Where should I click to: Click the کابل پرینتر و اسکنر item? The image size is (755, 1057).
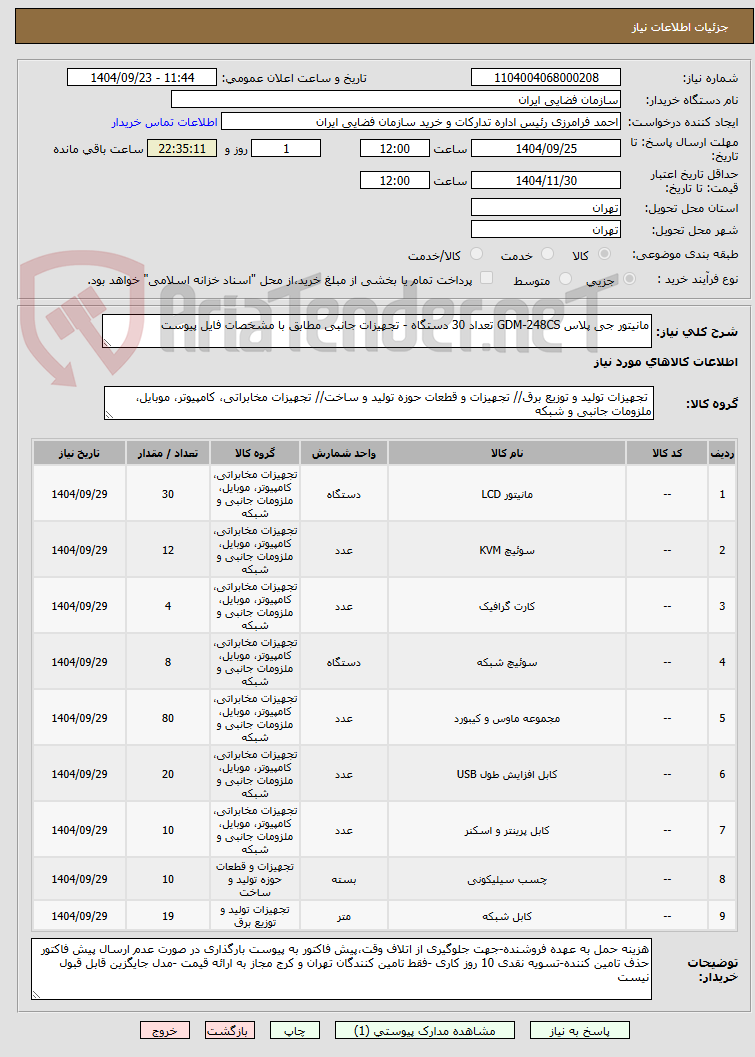point(507,830)
